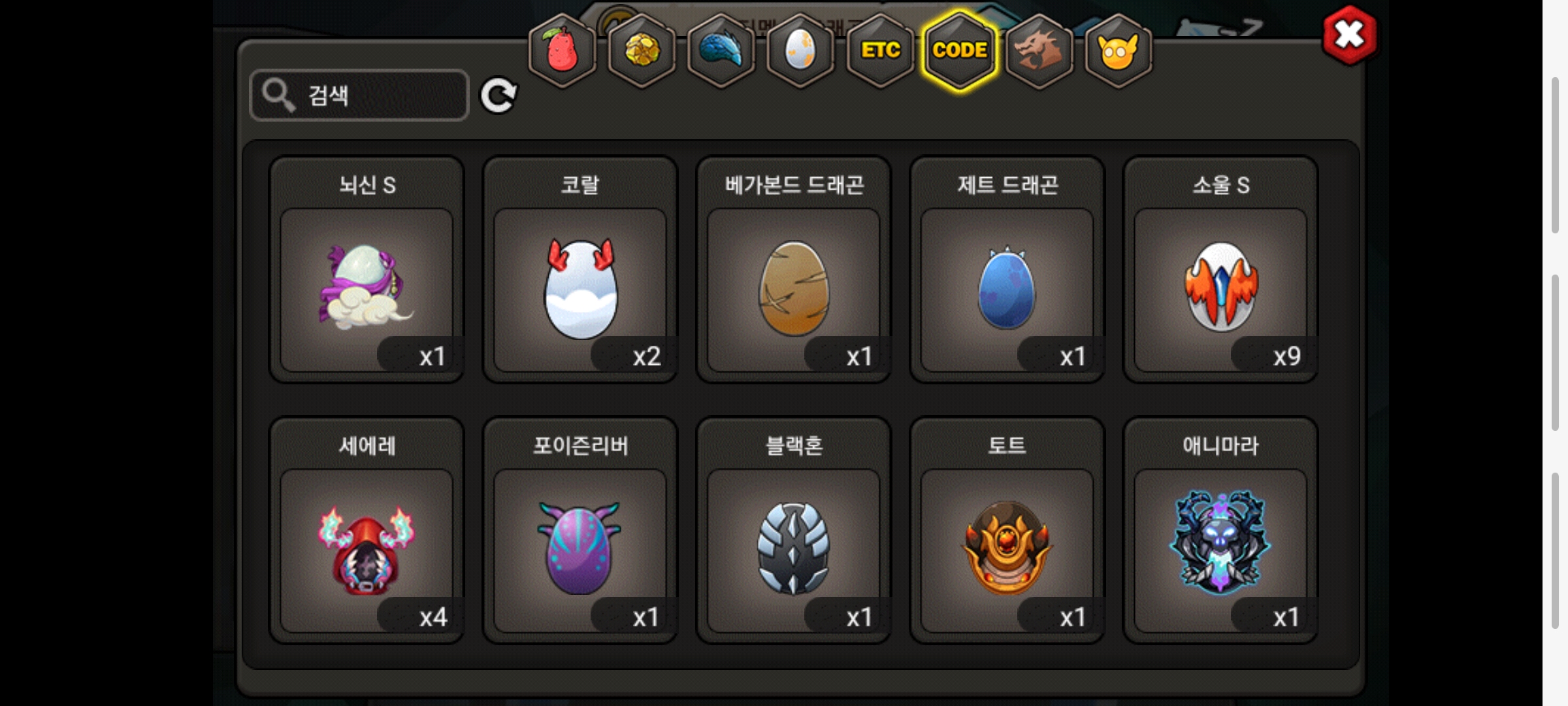Click the refresh arrow beside search

499,96
